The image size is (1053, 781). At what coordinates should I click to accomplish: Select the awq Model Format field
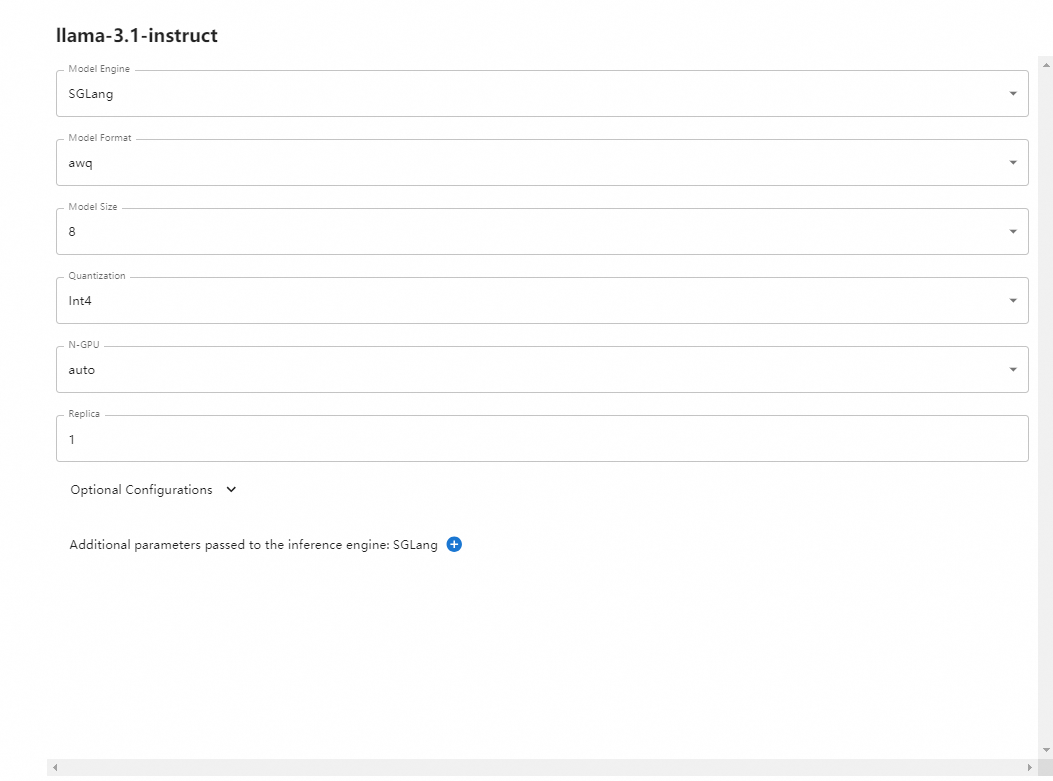tap(542, 163)
